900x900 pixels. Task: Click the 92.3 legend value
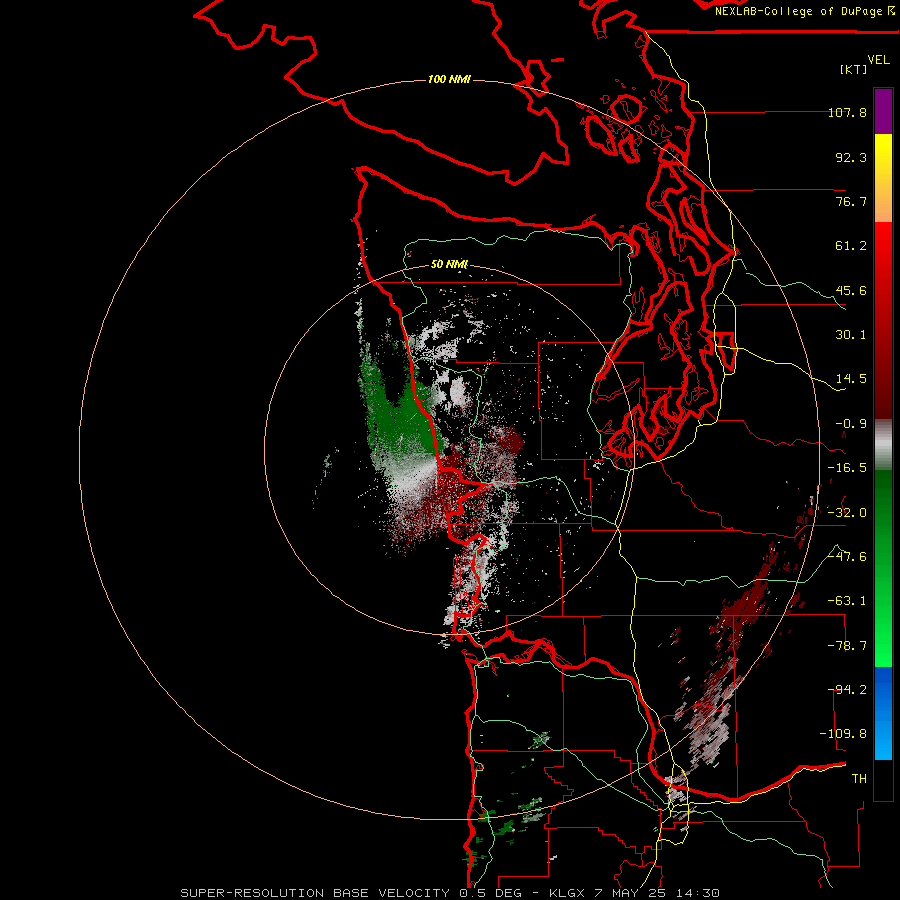[851, 157]
